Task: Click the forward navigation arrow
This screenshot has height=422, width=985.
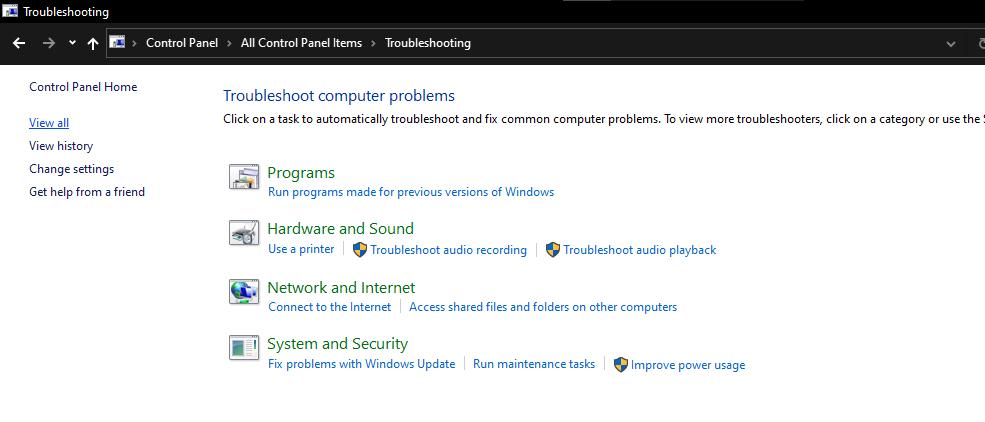Action: 48,43
